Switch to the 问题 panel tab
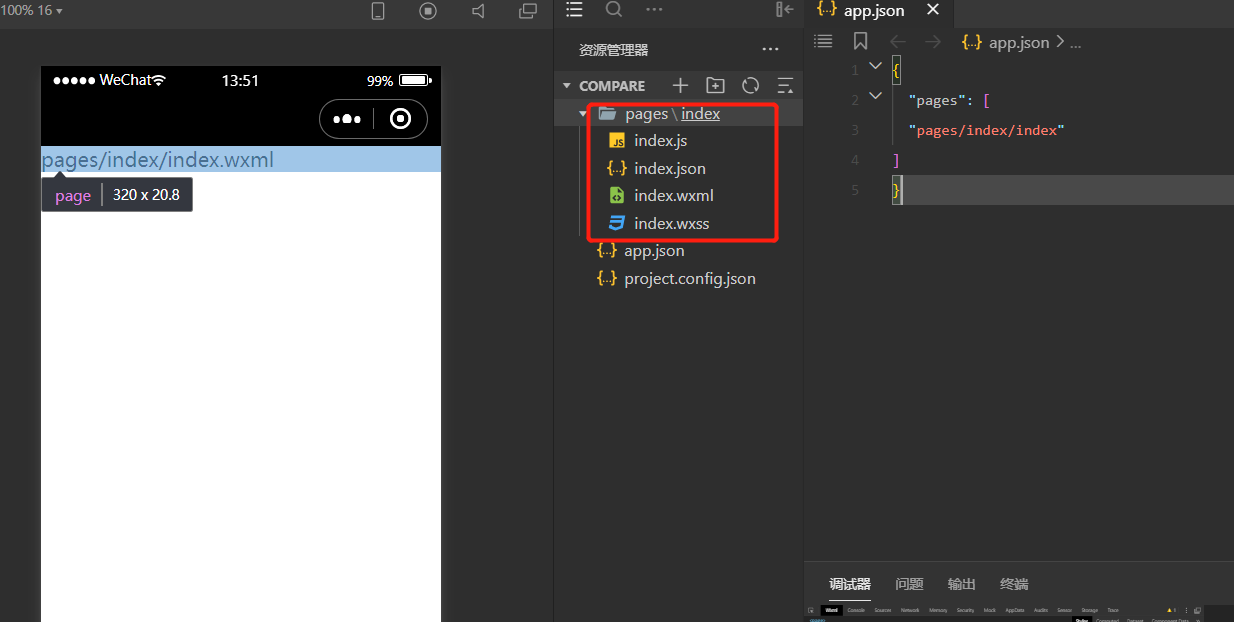1234x622 pixels. click(x=909, y=584)
